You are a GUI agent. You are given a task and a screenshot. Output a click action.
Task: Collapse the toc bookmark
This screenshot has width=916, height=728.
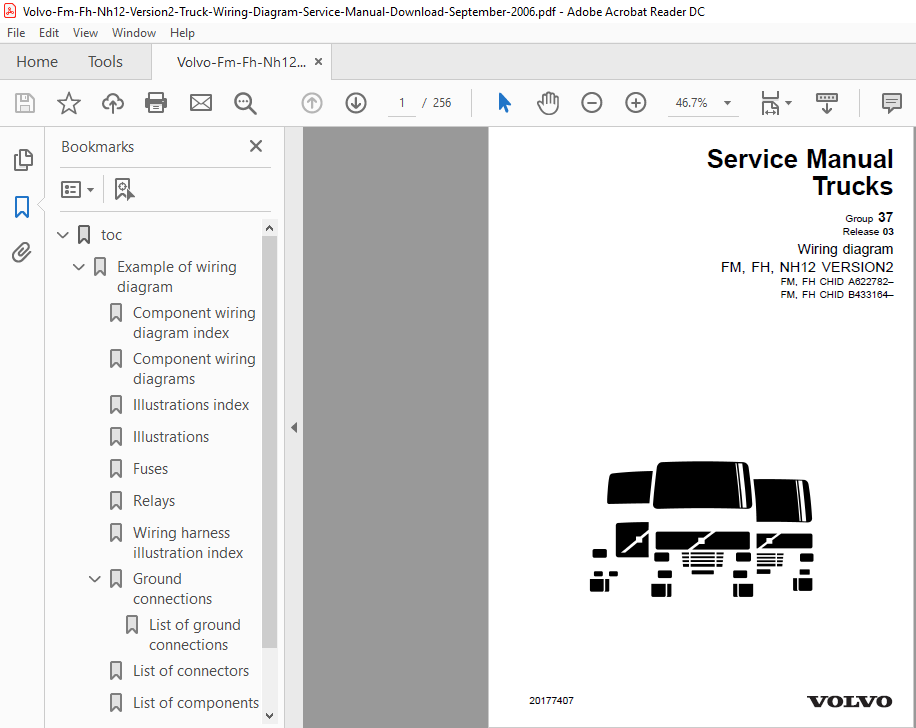tap(63, 235)
